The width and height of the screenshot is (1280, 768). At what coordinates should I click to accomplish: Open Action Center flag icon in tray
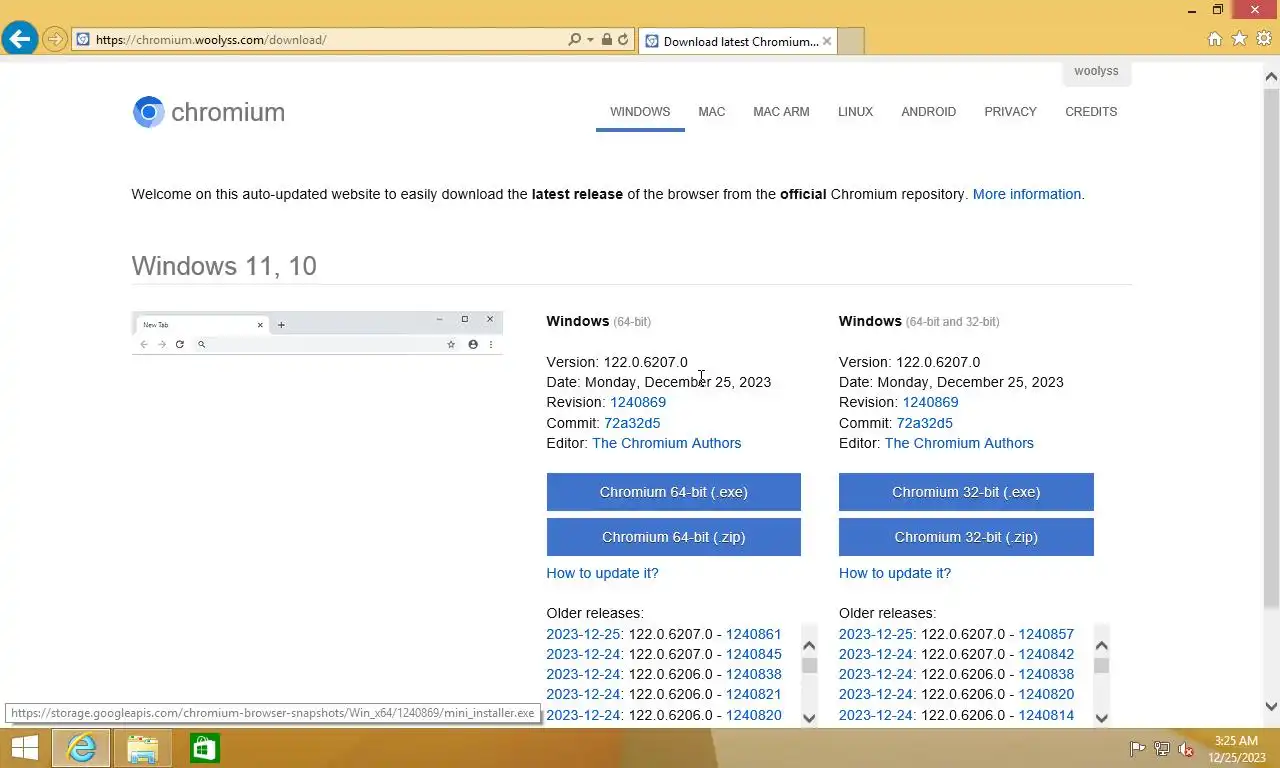[1137, 748]
